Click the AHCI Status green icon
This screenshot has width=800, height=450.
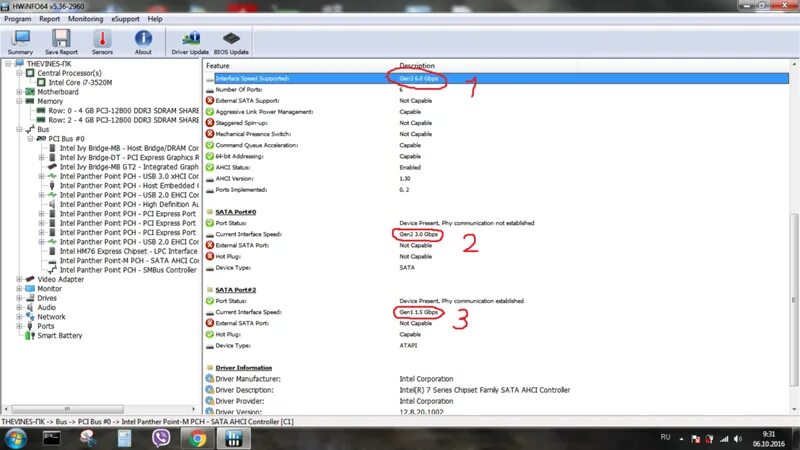click(x=210, y=167)
